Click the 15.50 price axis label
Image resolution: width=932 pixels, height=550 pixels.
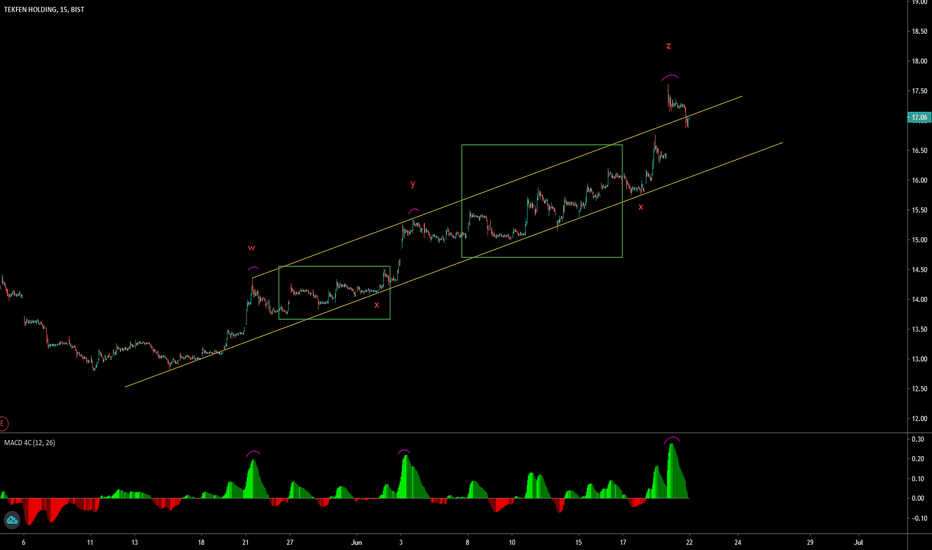click(919, 210)
